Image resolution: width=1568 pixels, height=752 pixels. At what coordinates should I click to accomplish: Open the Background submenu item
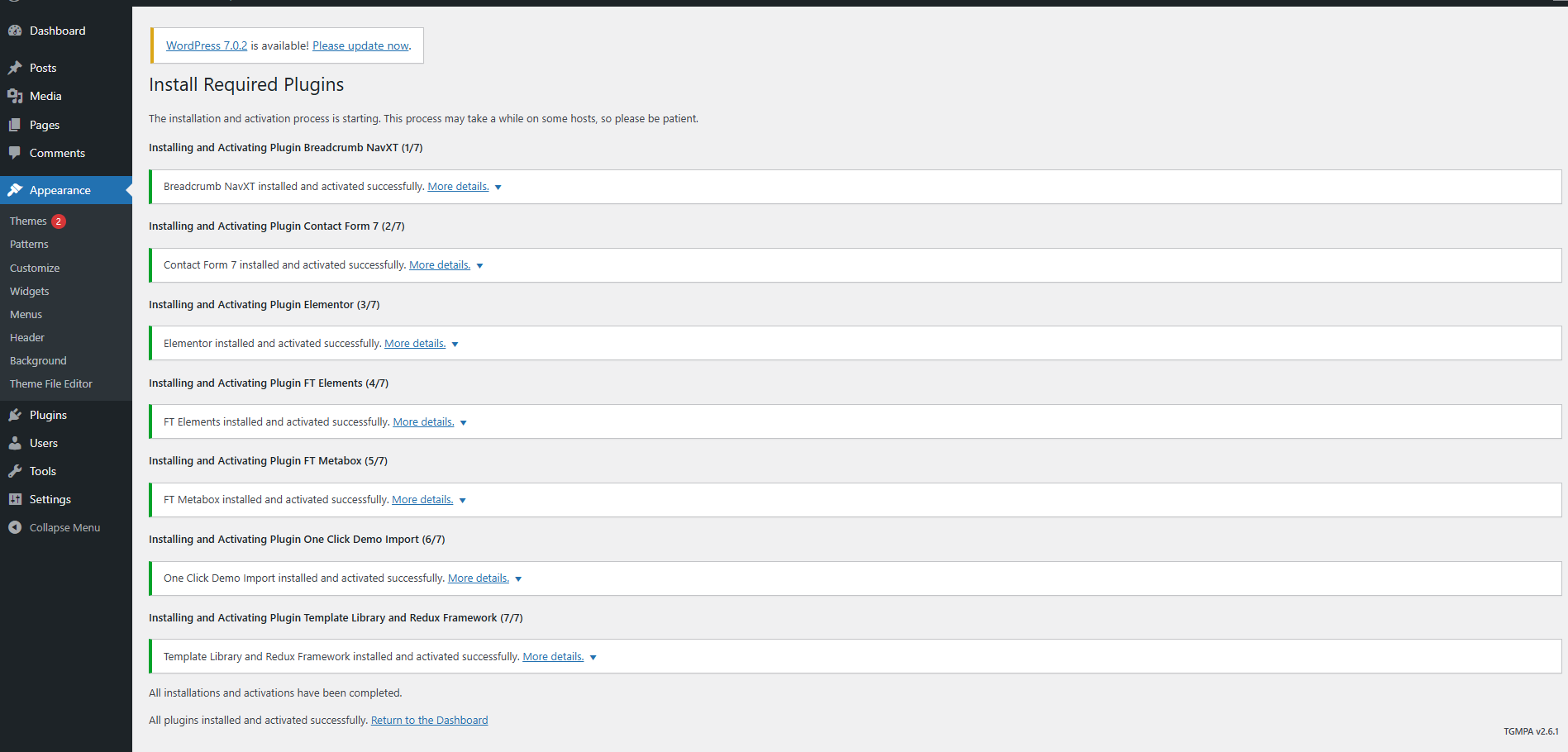pyautogui.click(x=38, y=361)
